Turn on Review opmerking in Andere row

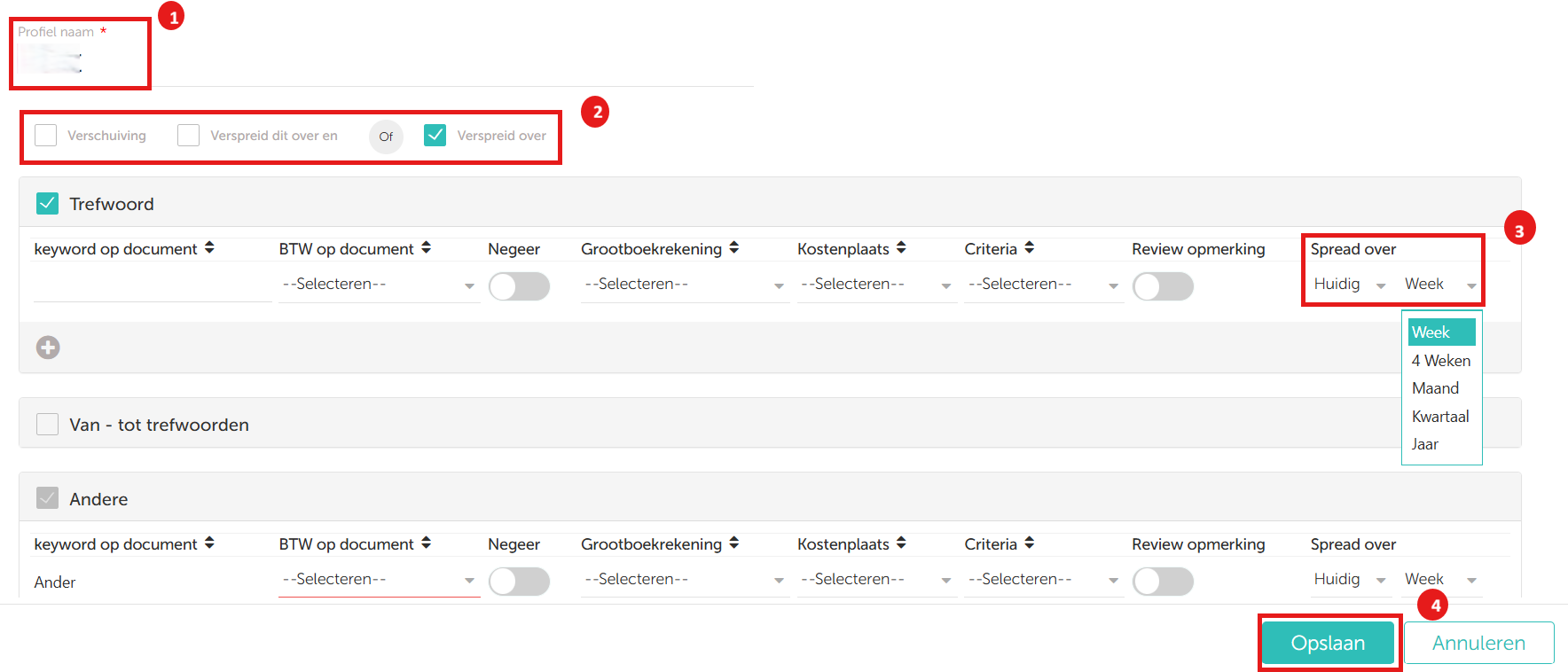[x=1163, y=582]
